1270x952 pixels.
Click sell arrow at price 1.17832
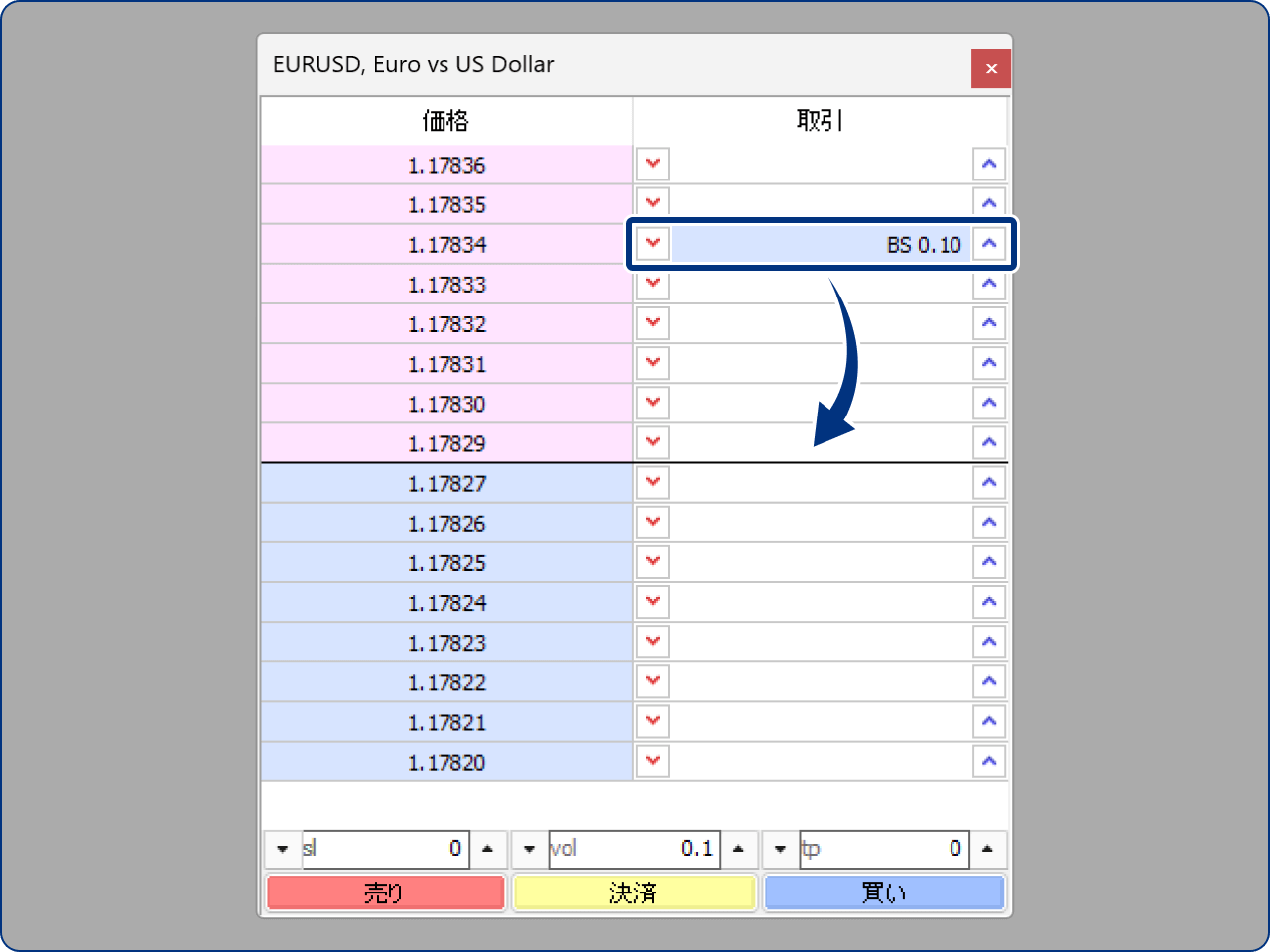(x=652, y=323)
